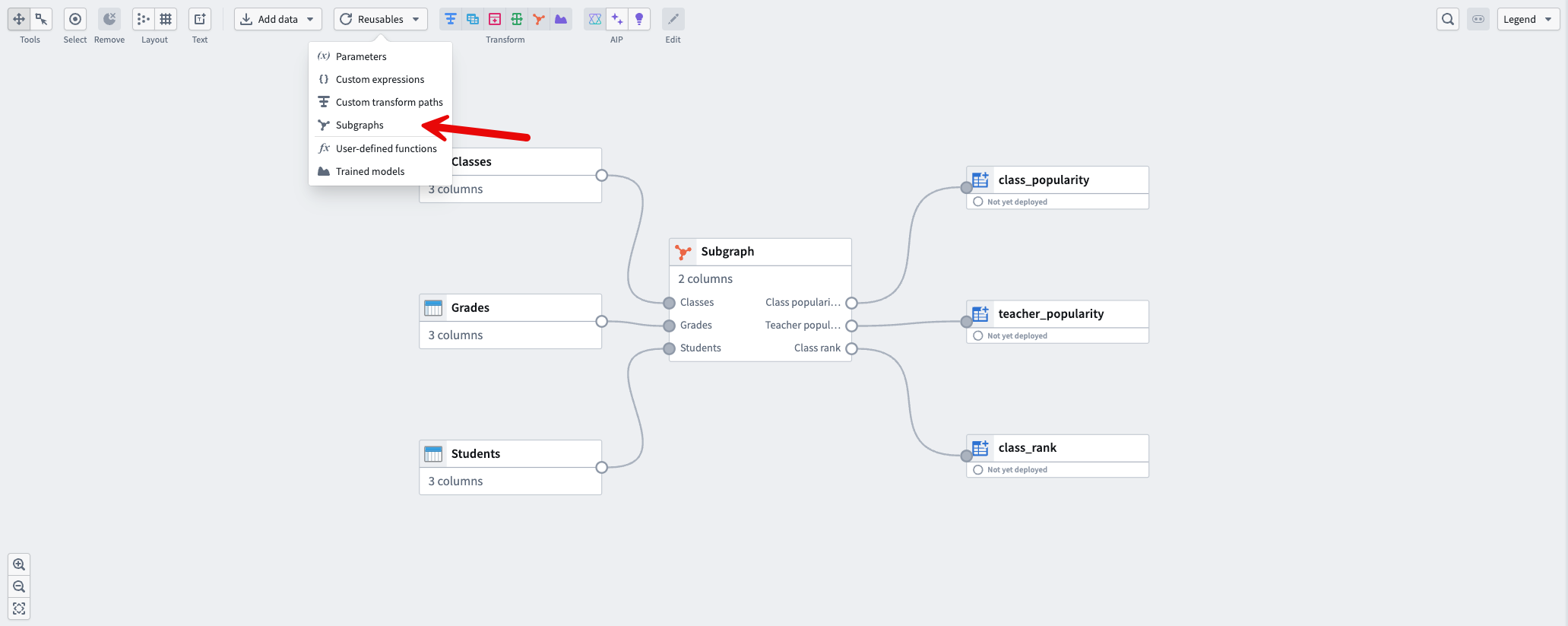Select the Grades dataset node title
The image size is (1568, 626).
pos(470,307)
